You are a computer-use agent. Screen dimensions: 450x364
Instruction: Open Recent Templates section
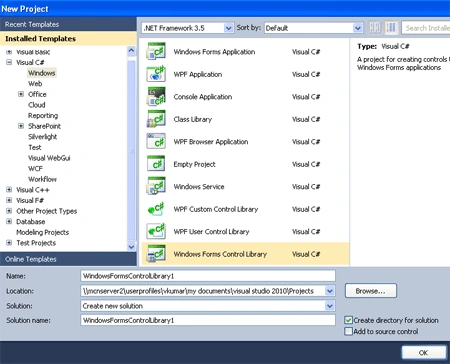pos(68,24)
